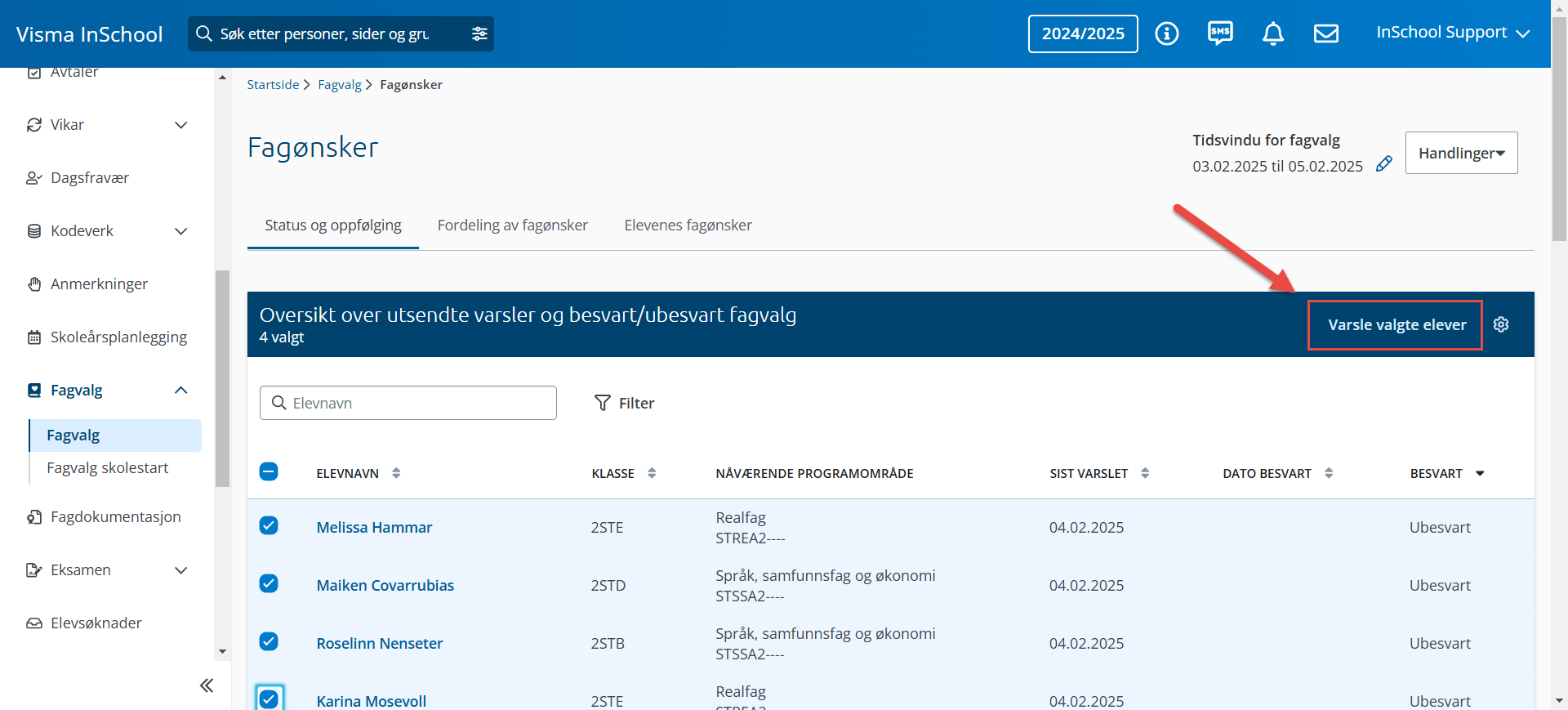Open InSchool Support user menu
This screenshot has height=710, width=1568.
pos(1453,33)
